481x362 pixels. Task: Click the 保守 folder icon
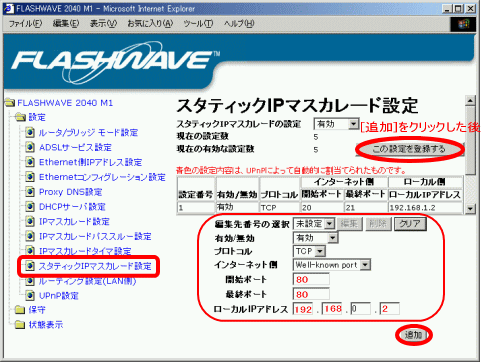pyautogui.click(x=20, y=310)
